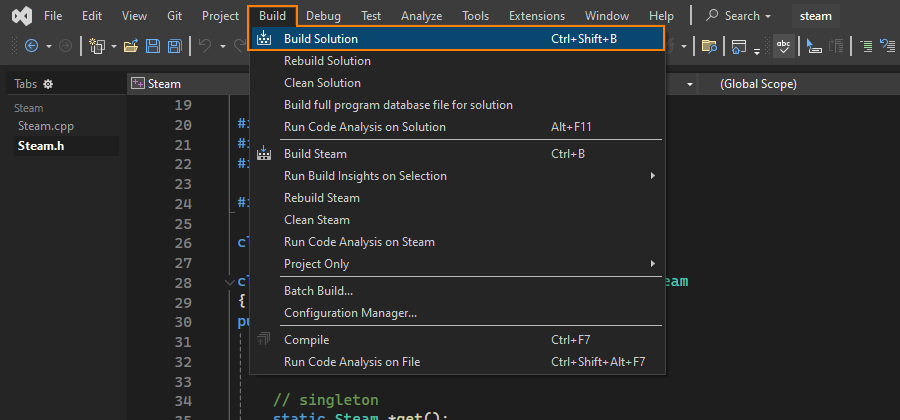Screen dimensions: 900x420
Task: Open the File menu
Action: pos(53,16)
